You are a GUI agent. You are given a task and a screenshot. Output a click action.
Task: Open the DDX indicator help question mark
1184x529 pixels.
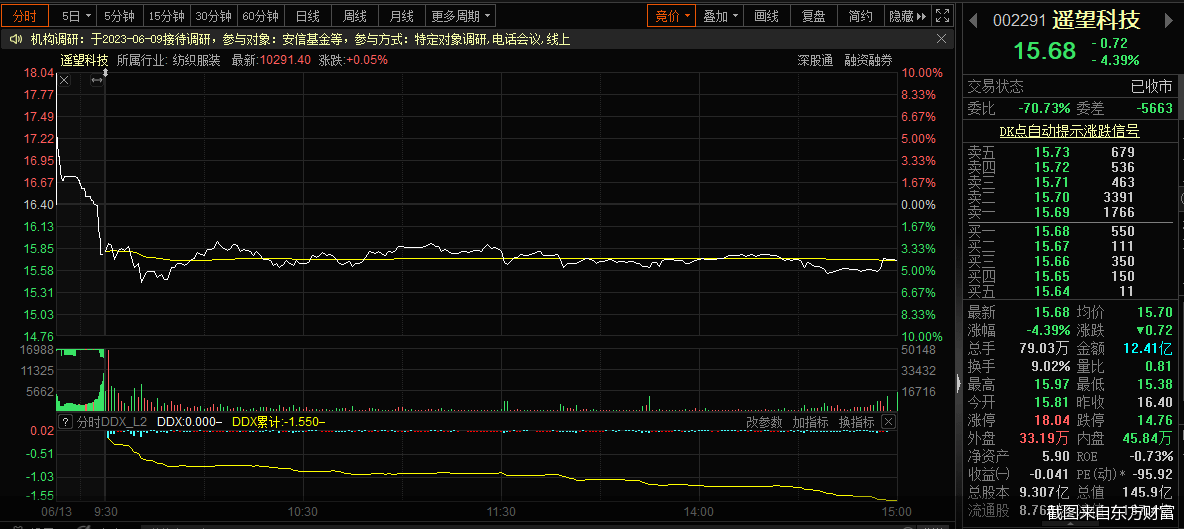[65, 422]
